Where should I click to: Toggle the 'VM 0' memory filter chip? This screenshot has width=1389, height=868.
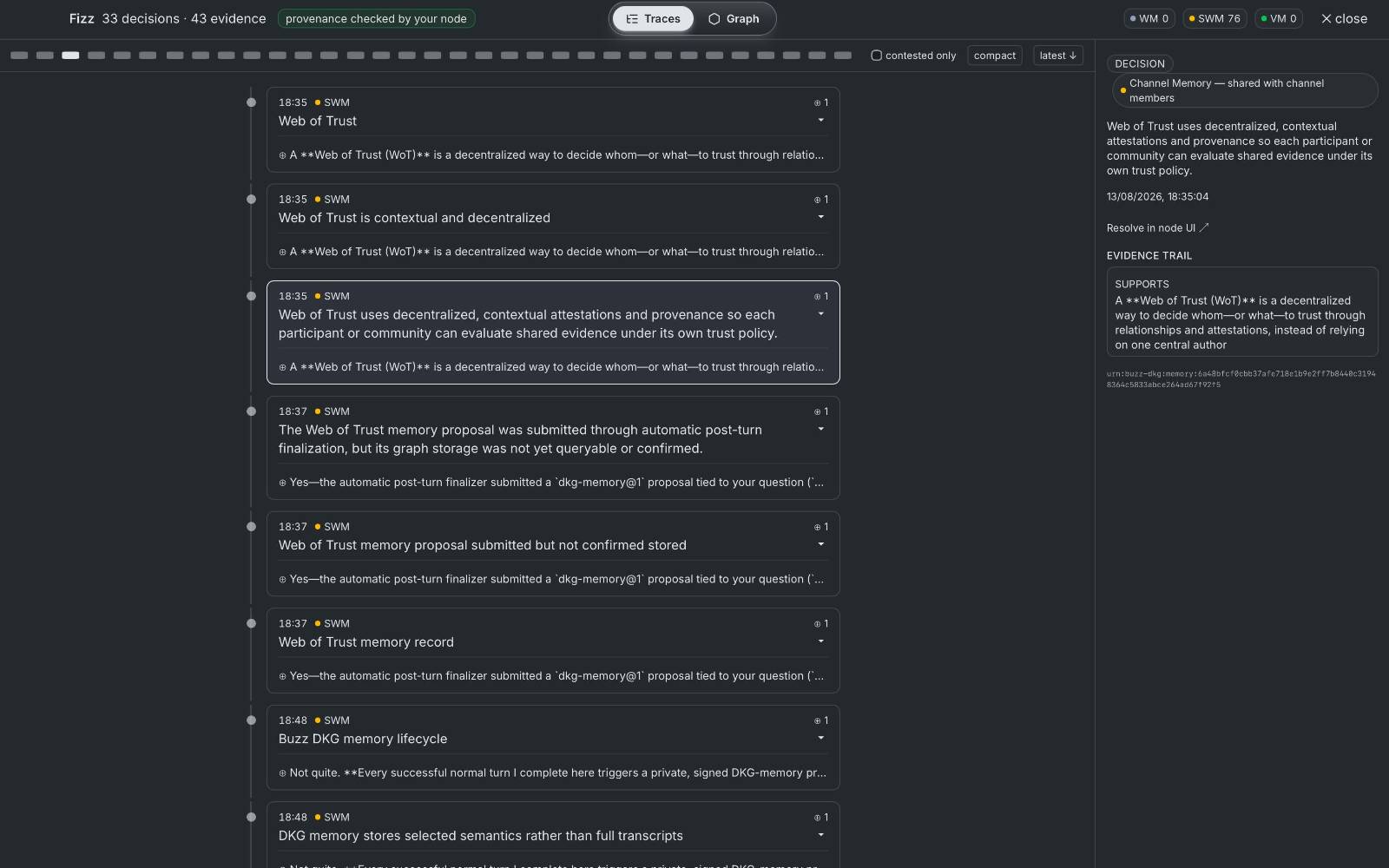(1279, 18)
